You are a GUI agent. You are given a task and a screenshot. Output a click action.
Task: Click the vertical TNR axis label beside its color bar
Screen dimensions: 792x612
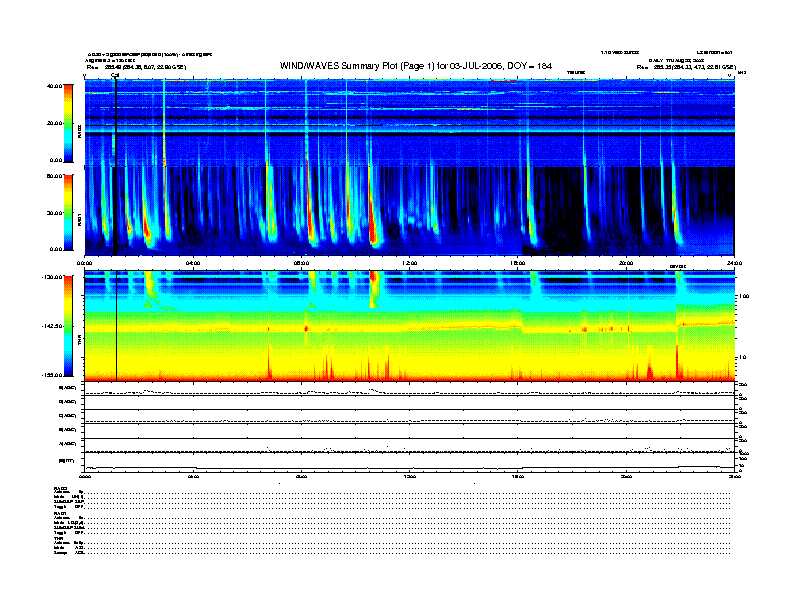click(x=79, y=341)
